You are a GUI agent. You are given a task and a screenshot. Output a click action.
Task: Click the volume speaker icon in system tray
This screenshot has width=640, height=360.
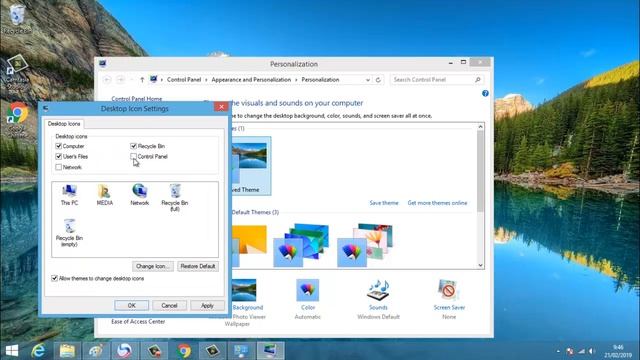[591, 351]
